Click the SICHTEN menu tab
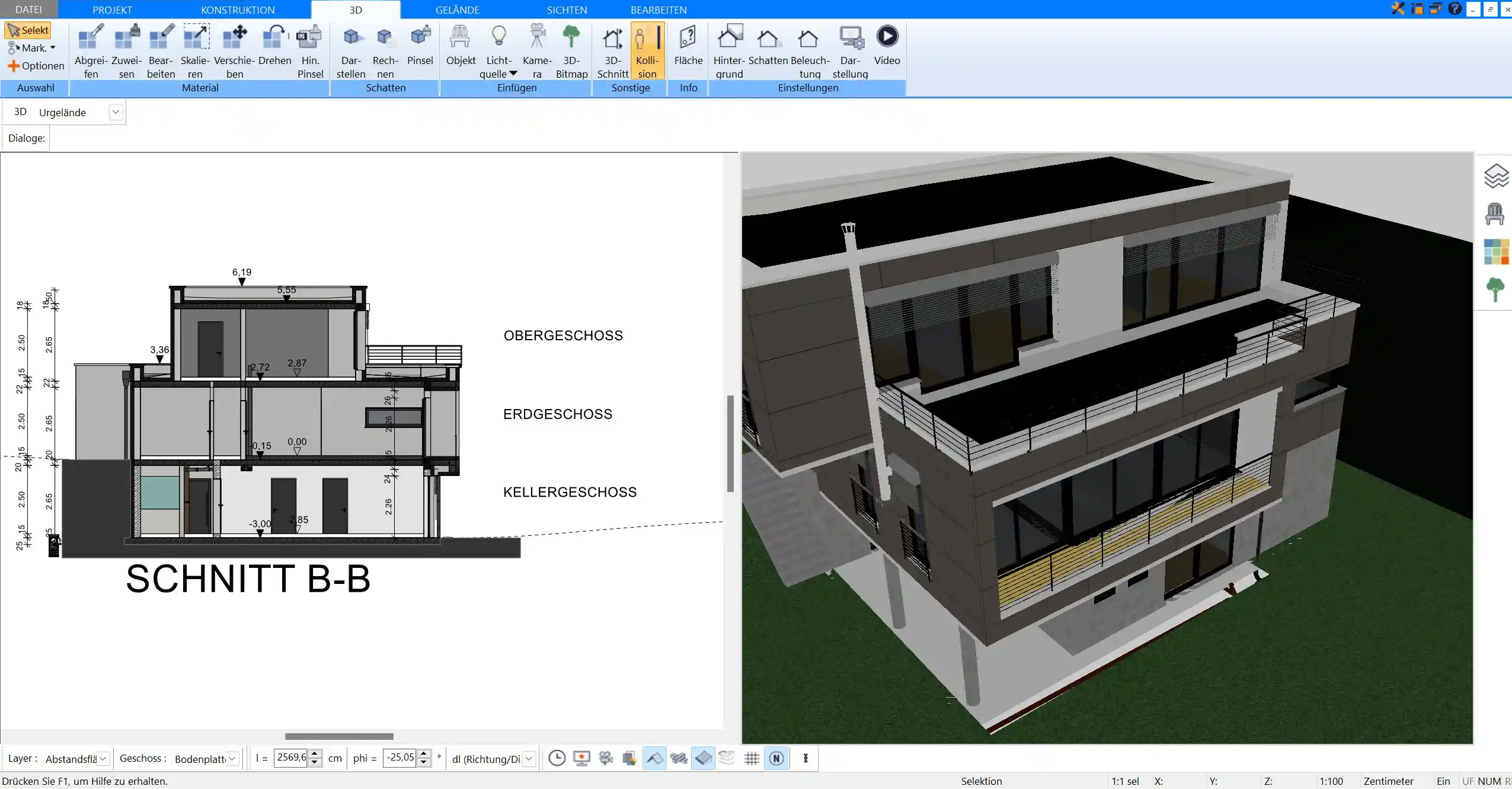1512x789 pixels. tap(566, 9)
